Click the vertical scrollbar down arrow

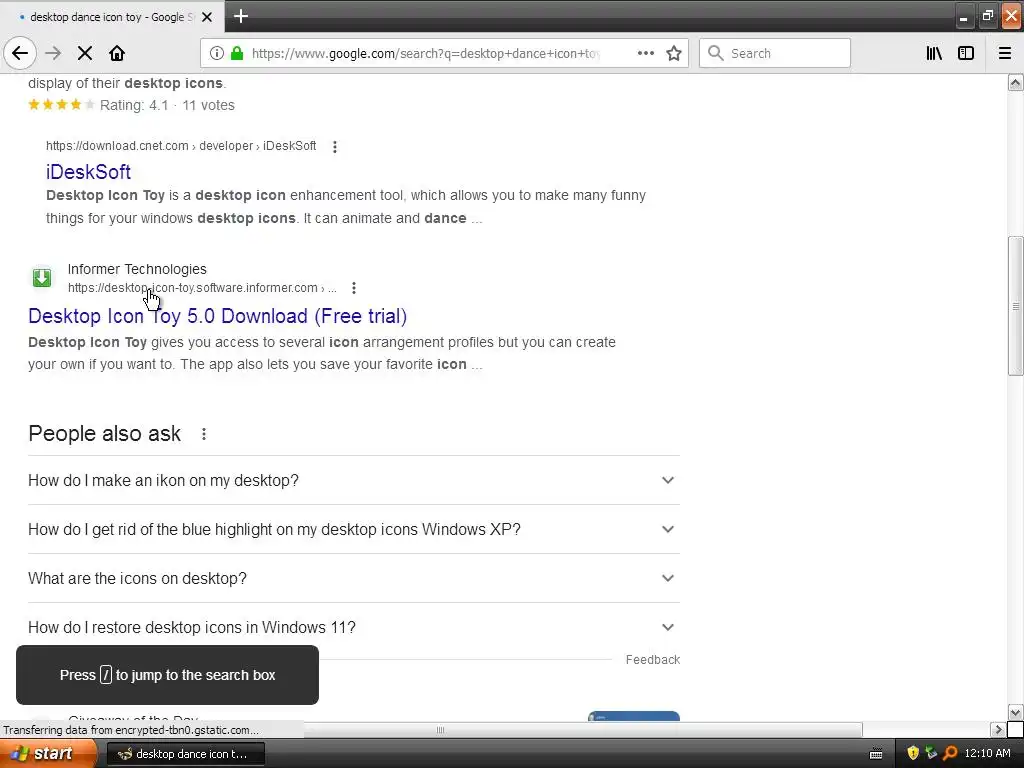tap(1016, 712)
